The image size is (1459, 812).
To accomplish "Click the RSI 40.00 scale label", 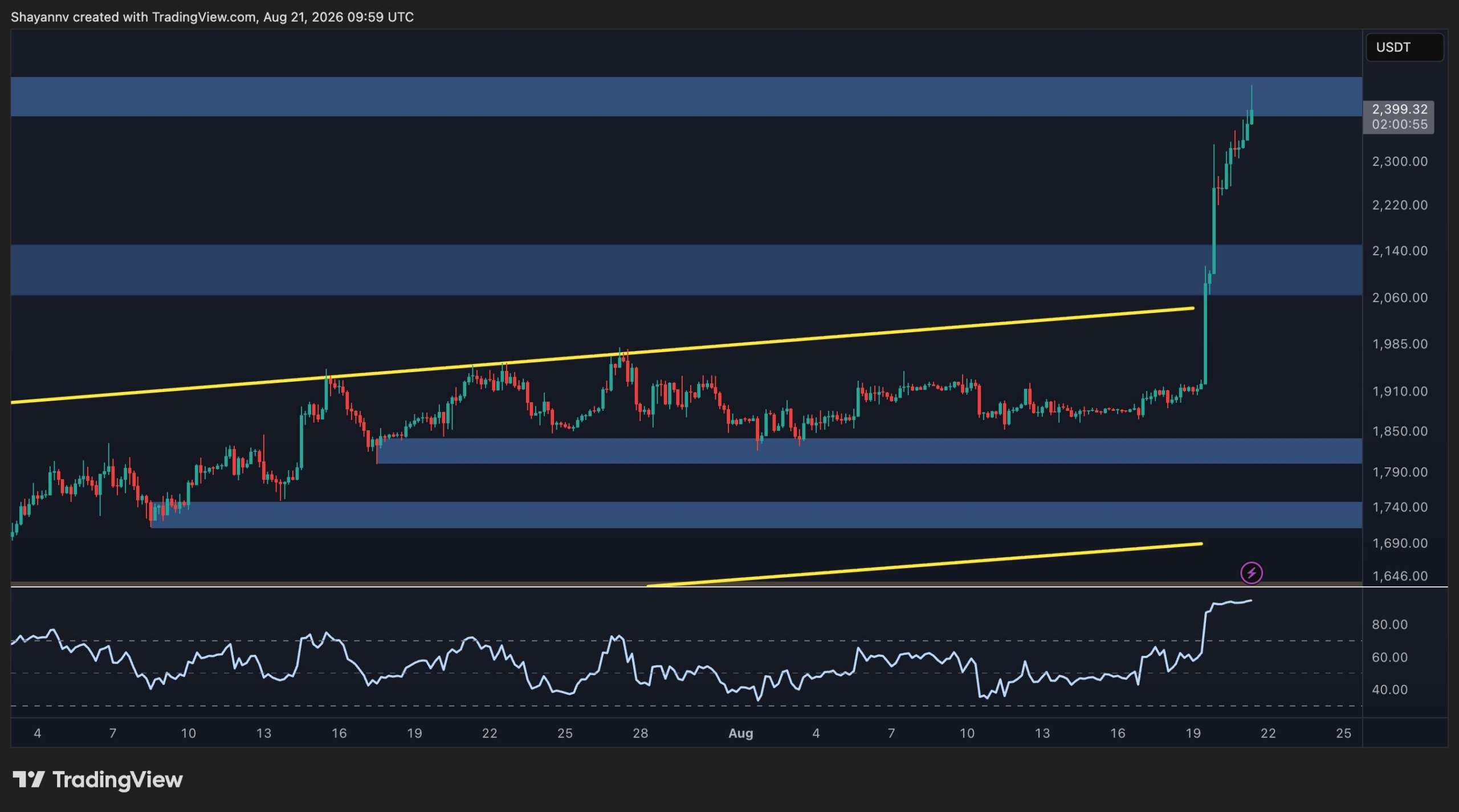I will (1389, 689).
